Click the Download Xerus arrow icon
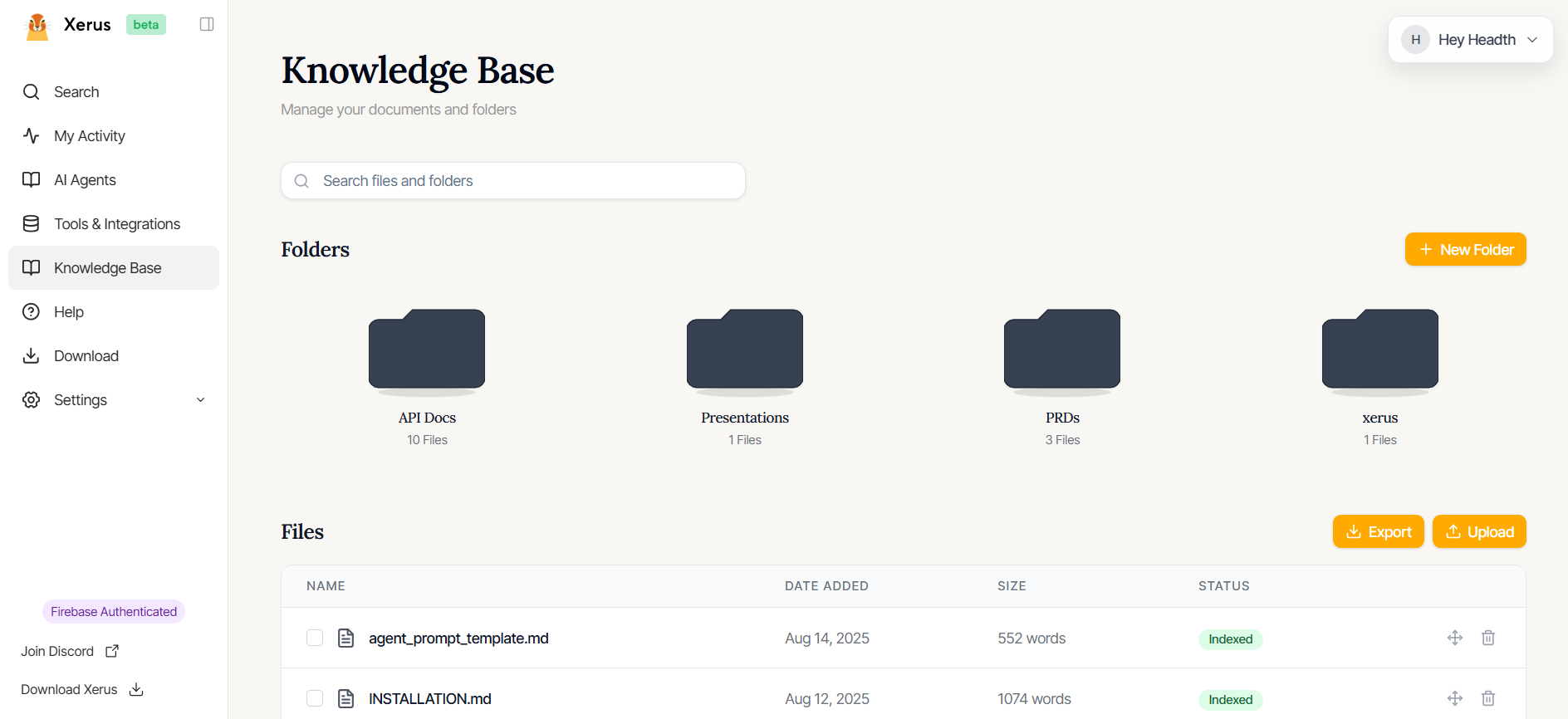This screenshot has height=719, width=1568. pos(137,690)
